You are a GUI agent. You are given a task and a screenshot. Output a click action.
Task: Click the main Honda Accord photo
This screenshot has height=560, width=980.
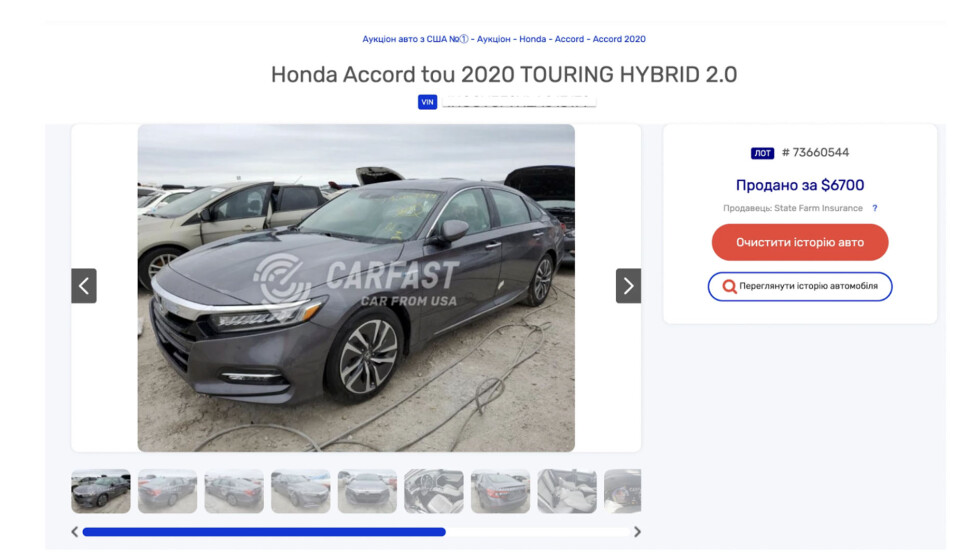pyautogui.click(x=356, y=288)
